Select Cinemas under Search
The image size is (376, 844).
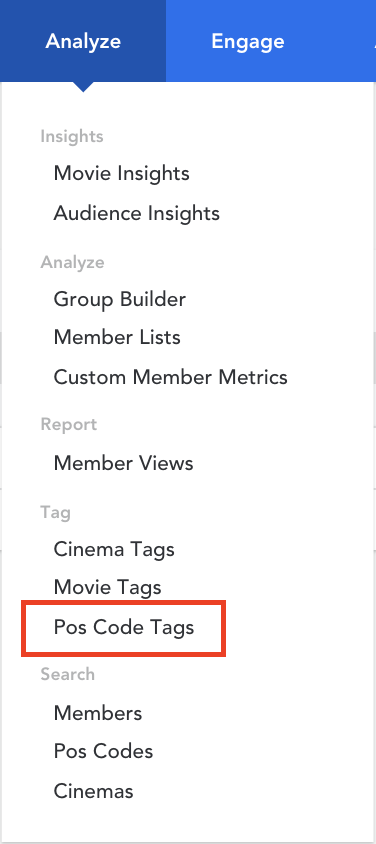click(94, 791)
